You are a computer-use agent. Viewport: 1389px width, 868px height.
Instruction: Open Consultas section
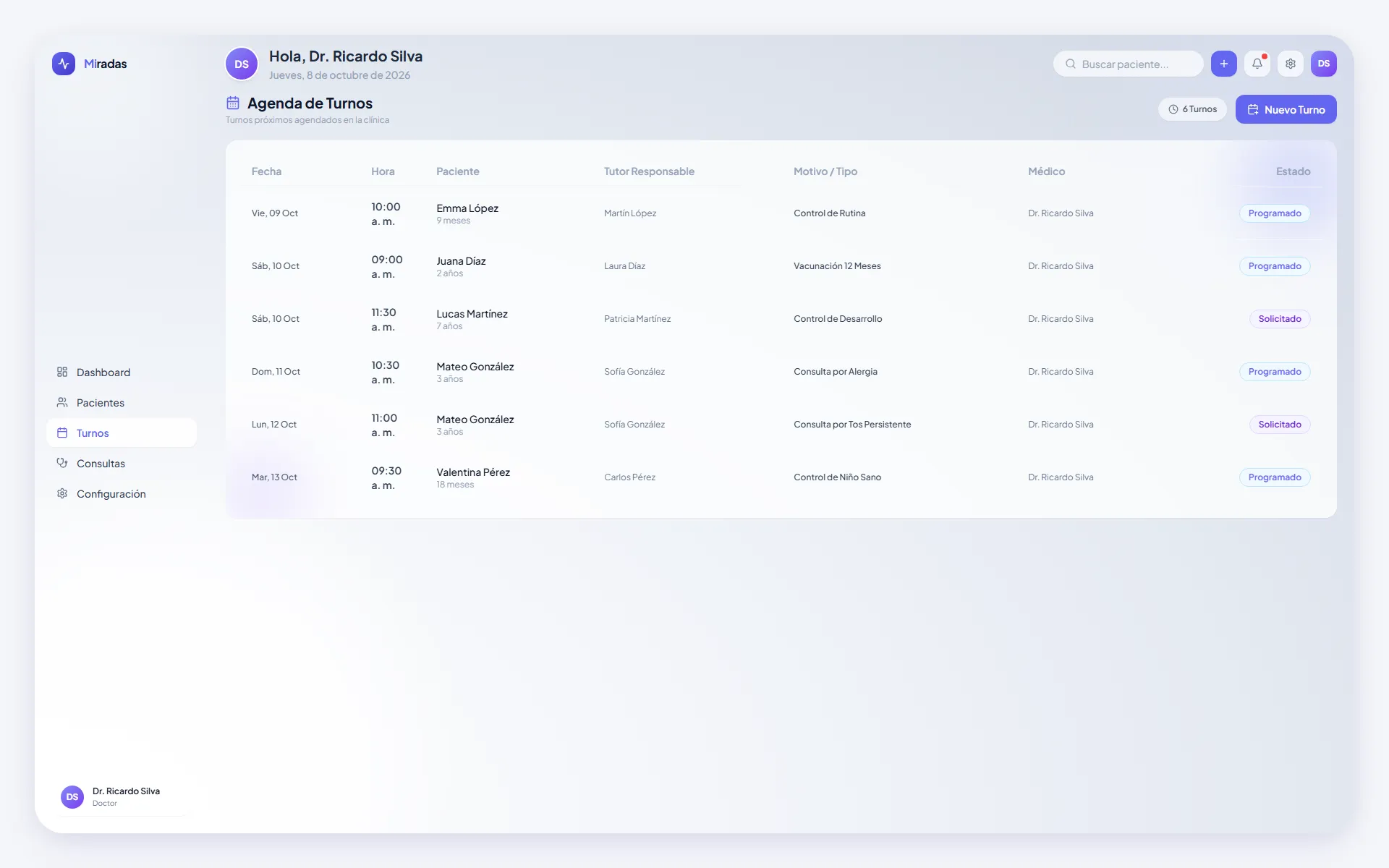[122, 463]
